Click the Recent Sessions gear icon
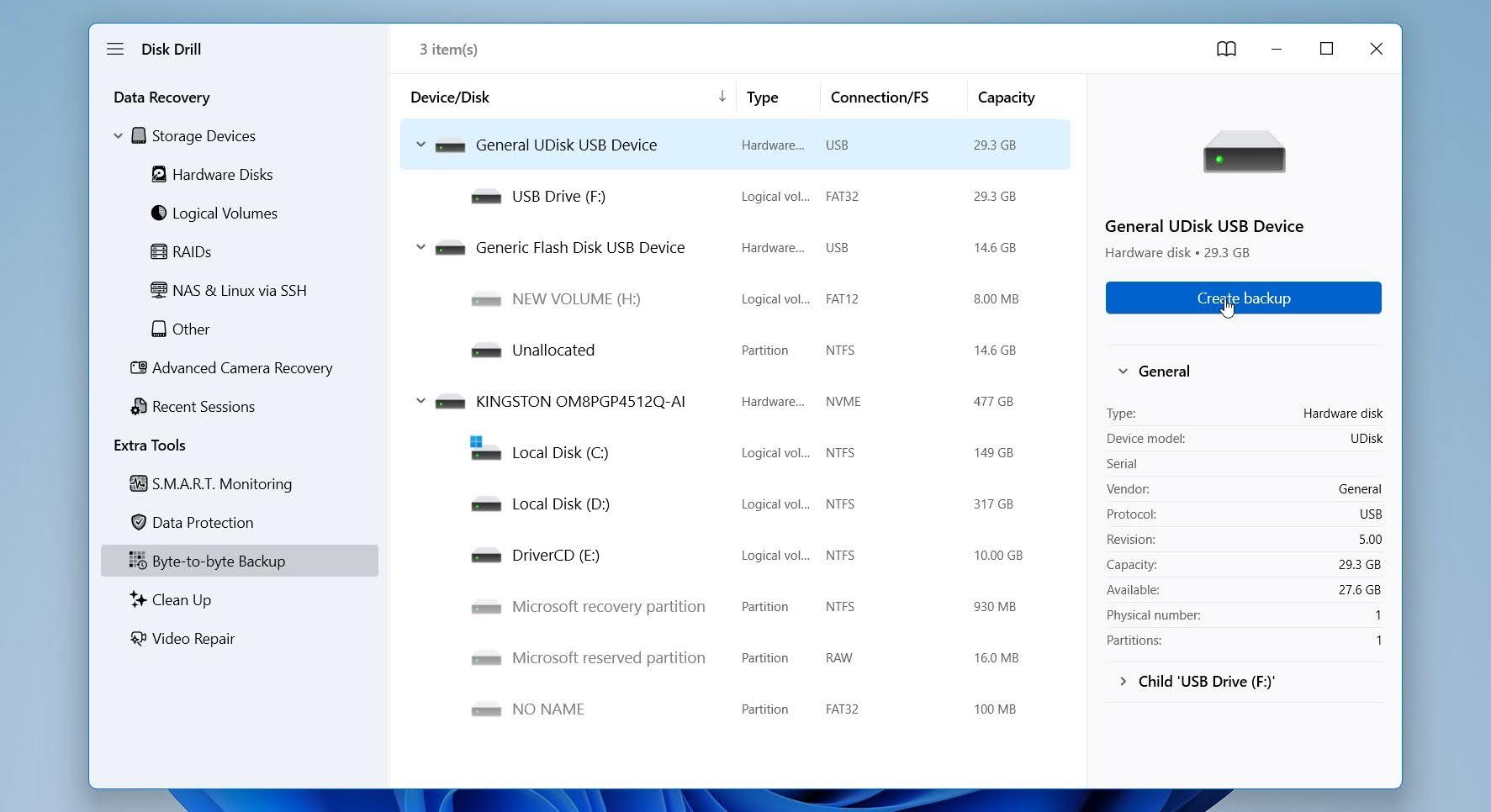This screenshot has height=812, width=1491. coord(139,407)
